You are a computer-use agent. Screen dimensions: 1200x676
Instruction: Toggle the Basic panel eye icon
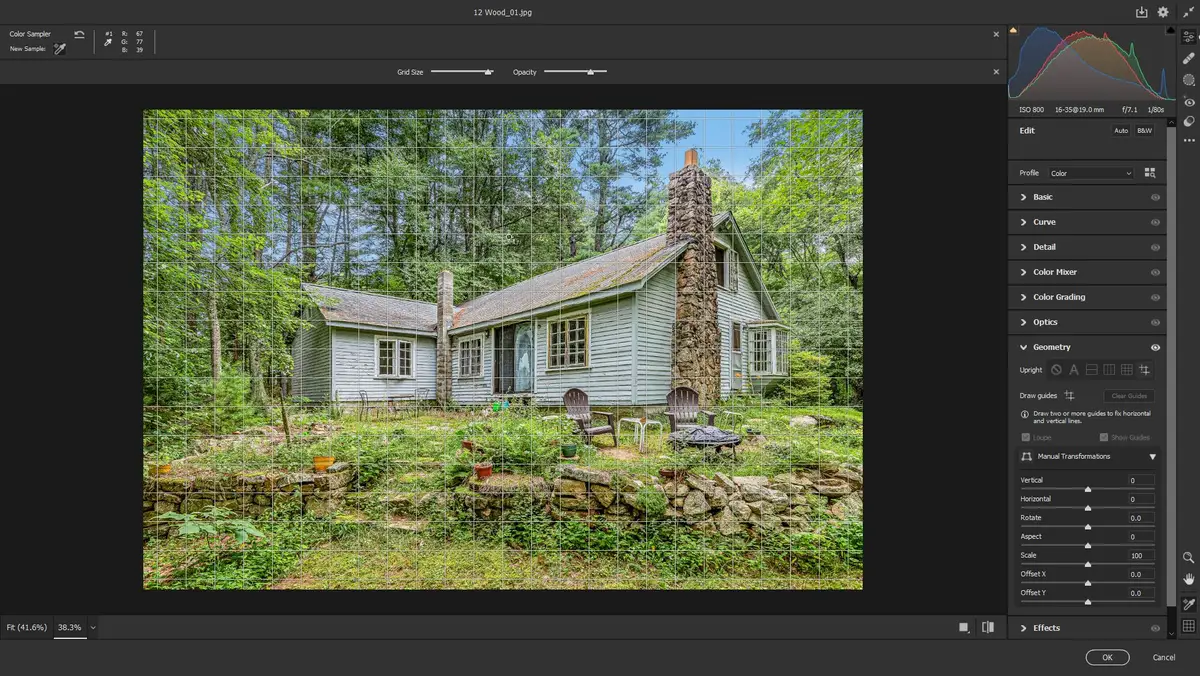point(1155,197)
